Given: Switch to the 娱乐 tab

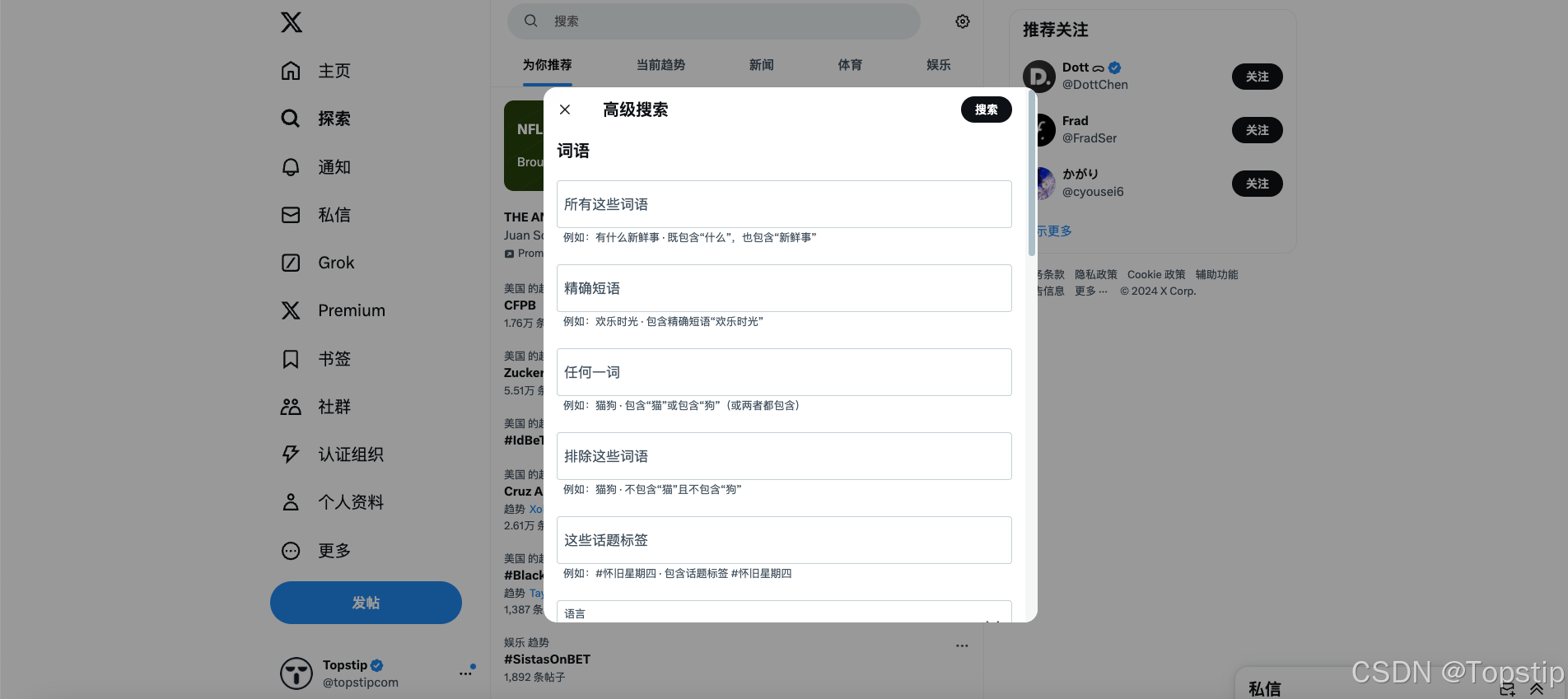Looking at the screenshot, I should pyautogui.click(x=939, y=65).
